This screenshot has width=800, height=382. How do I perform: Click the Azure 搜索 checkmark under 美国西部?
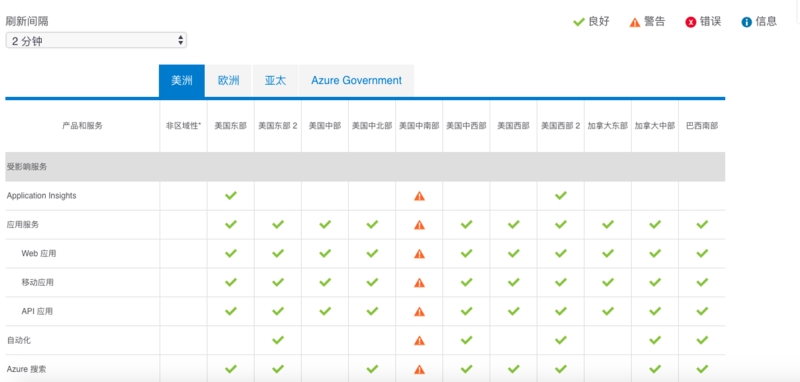(x=514, y=369)
